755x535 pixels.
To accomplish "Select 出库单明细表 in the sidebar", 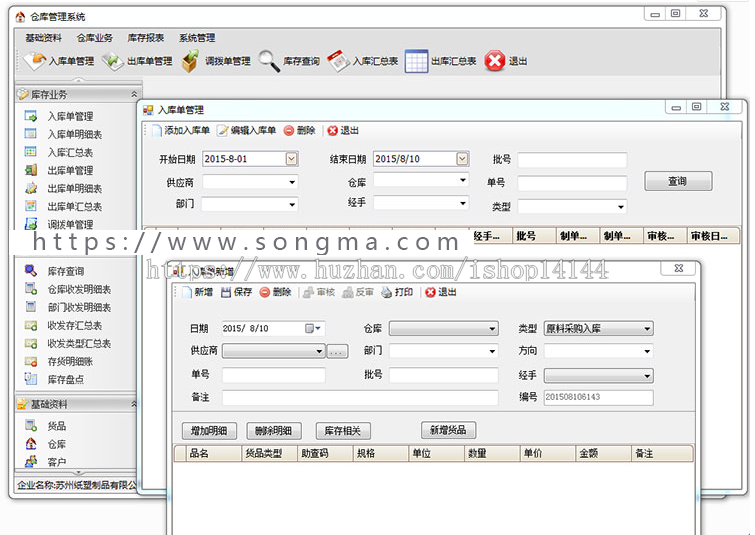I will click(75, 188).
